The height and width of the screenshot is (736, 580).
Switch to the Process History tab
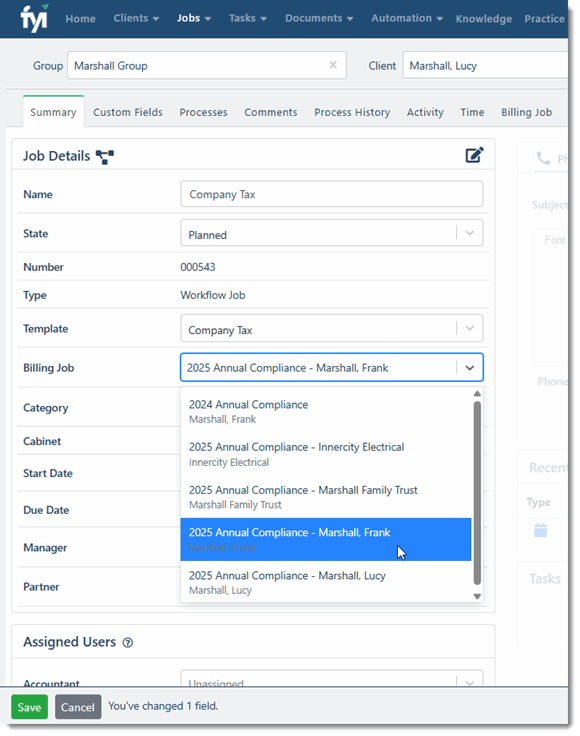coord(352,112)
